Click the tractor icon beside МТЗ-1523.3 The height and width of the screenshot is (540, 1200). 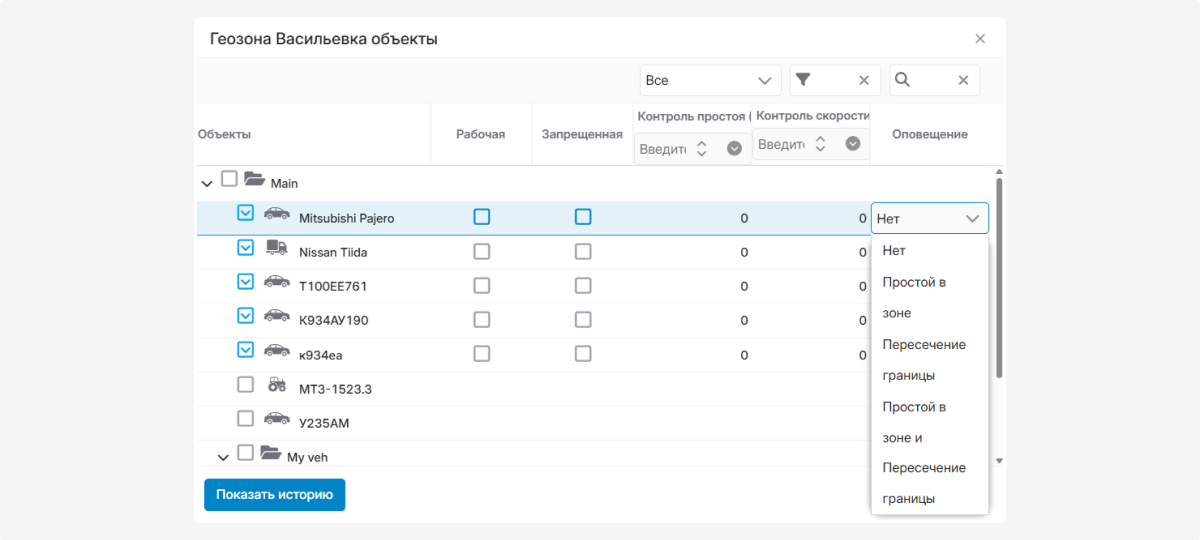pos(277,385)
